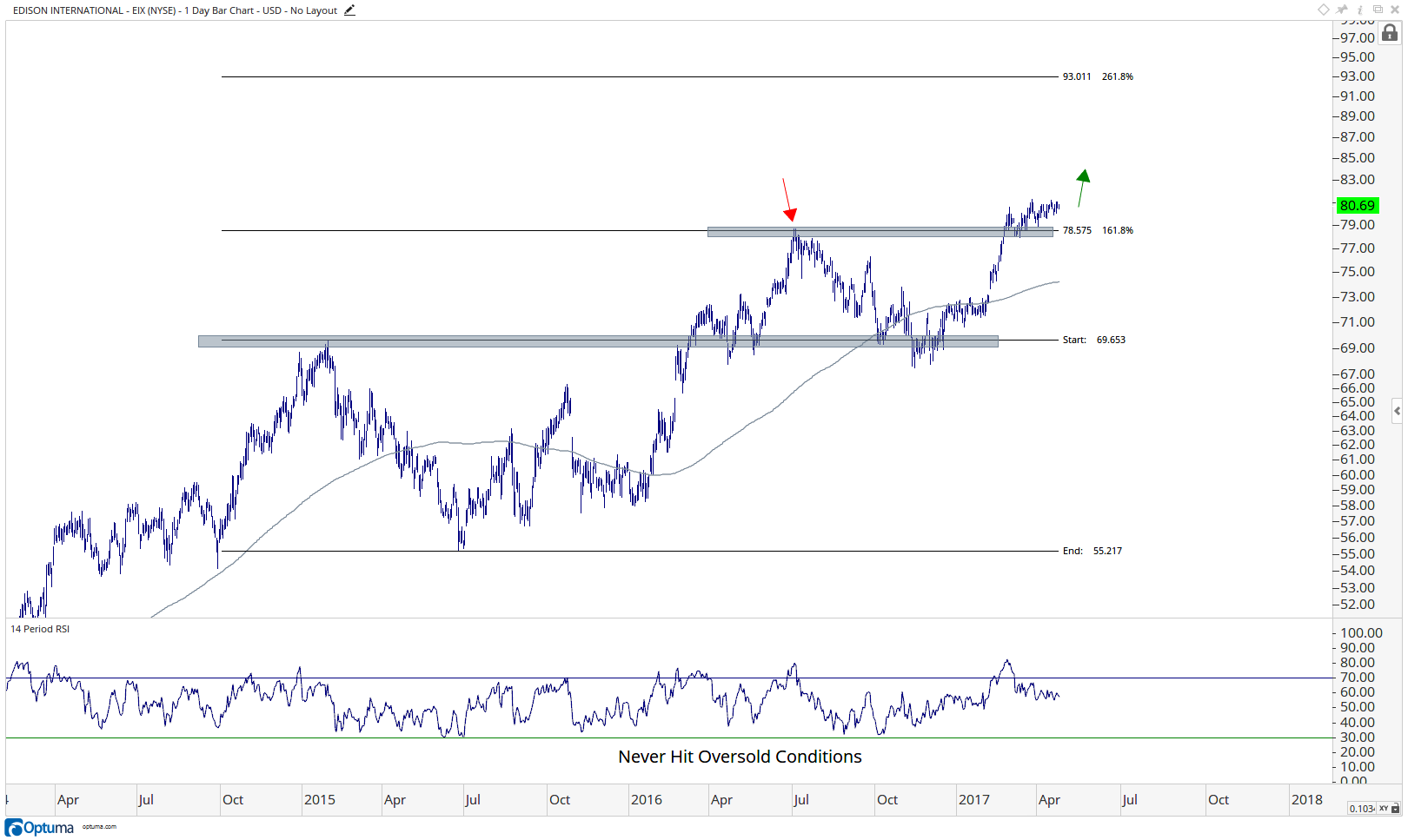Detach chart using the overlapping windows icon
Viewport: 1408px width, 840px height.
tap(1378, 10)
